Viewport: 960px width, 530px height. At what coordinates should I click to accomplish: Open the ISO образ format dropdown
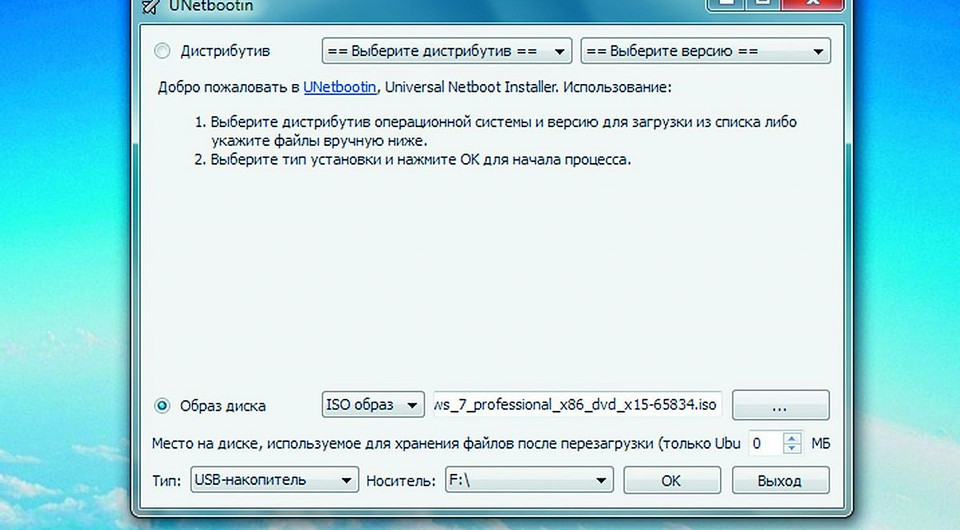373,405
